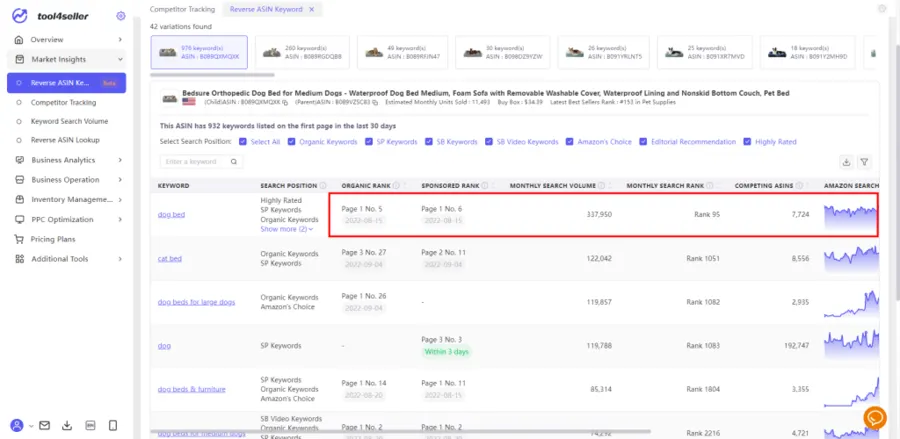
Task: Open Keyword Search Volume in sidebar
Action: tap(69, 122)
